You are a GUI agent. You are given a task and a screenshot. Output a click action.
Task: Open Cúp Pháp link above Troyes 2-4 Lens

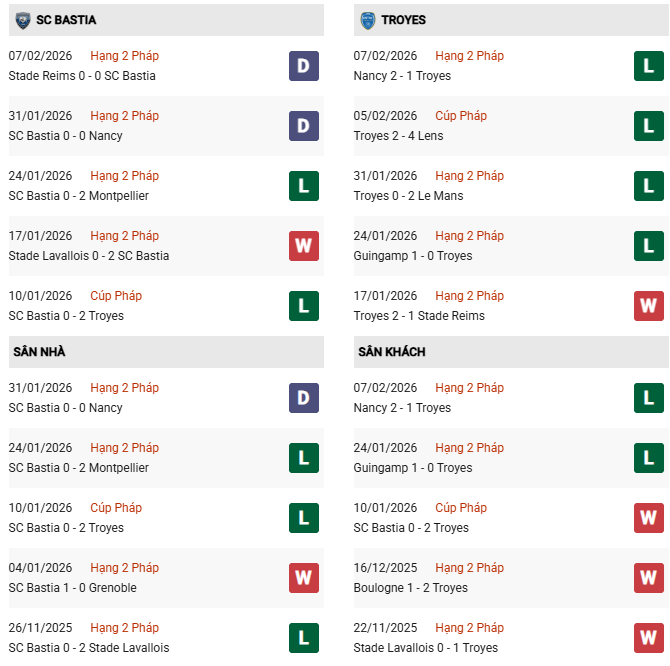click(460, 116)
